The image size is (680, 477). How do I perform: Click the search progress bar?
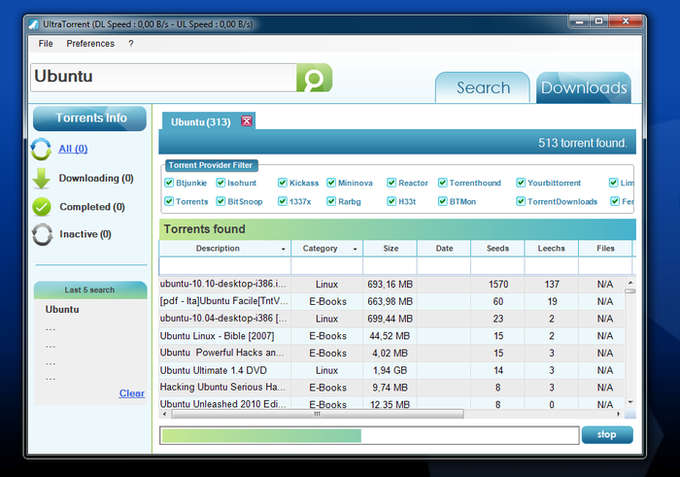[369, 435]
